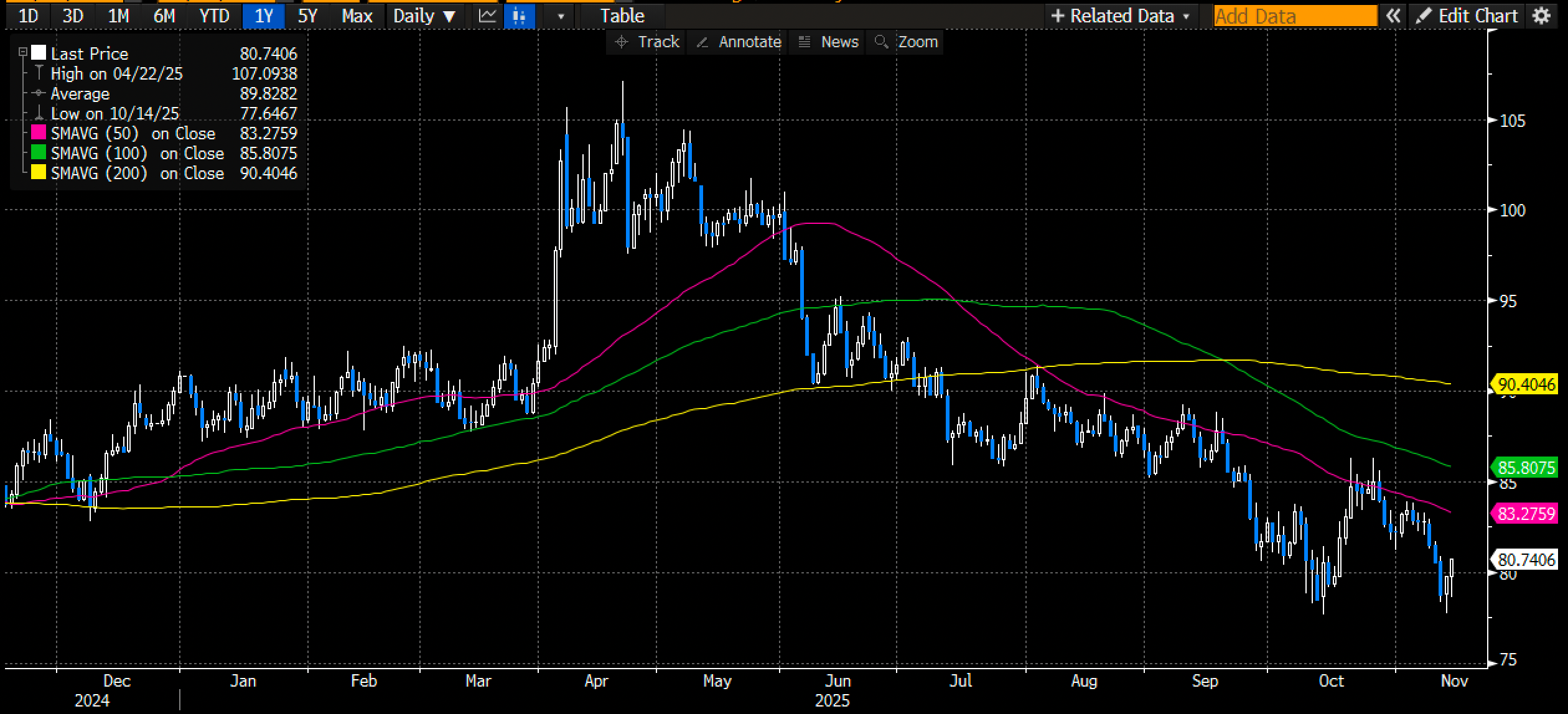The height and width of the screenshot is (714, 1568).
Task: Show News overlay on chart
Action: tap(828, 42)
